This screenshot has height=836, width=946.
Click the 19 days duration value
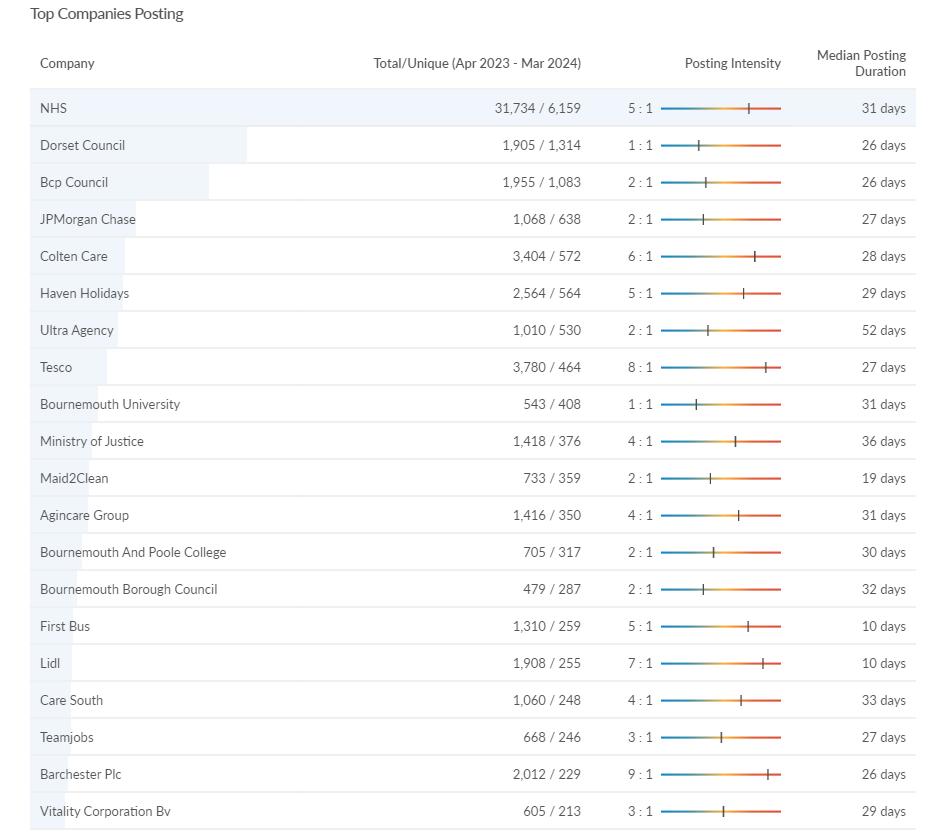[x=883, y=478]
